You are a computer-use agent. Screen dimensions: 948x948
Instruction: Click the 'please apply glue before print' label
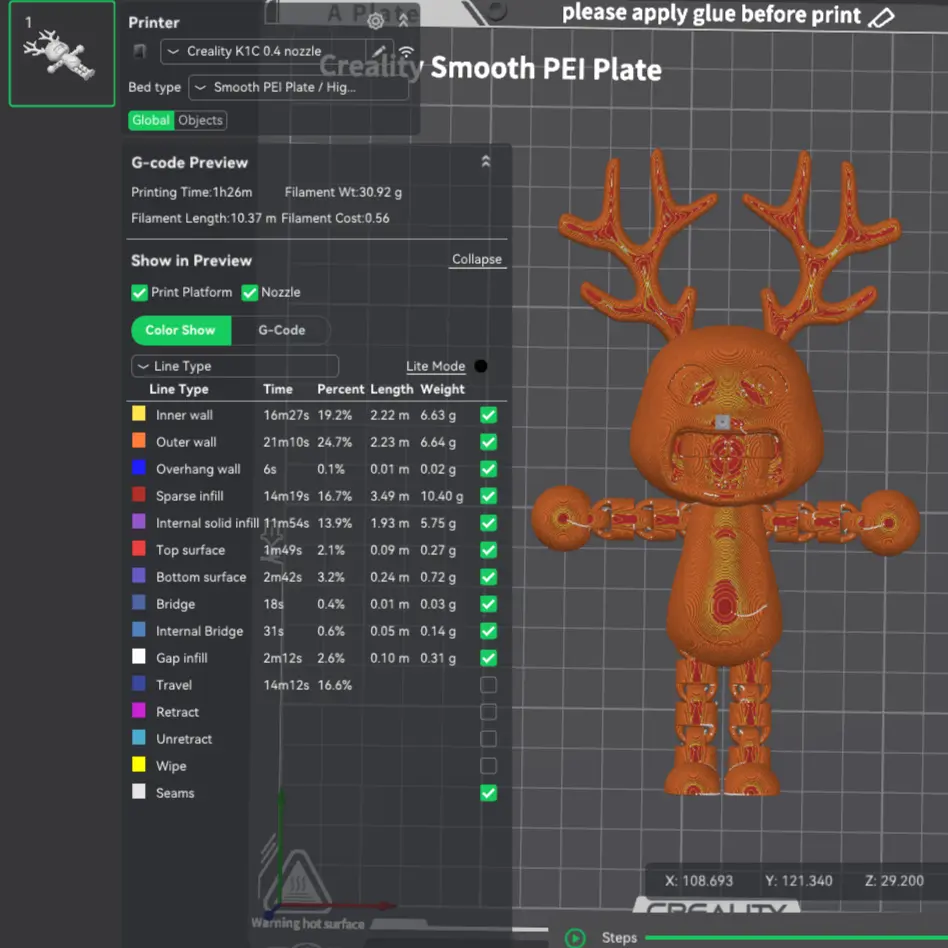pyautogui.click(x=711, y=15)
